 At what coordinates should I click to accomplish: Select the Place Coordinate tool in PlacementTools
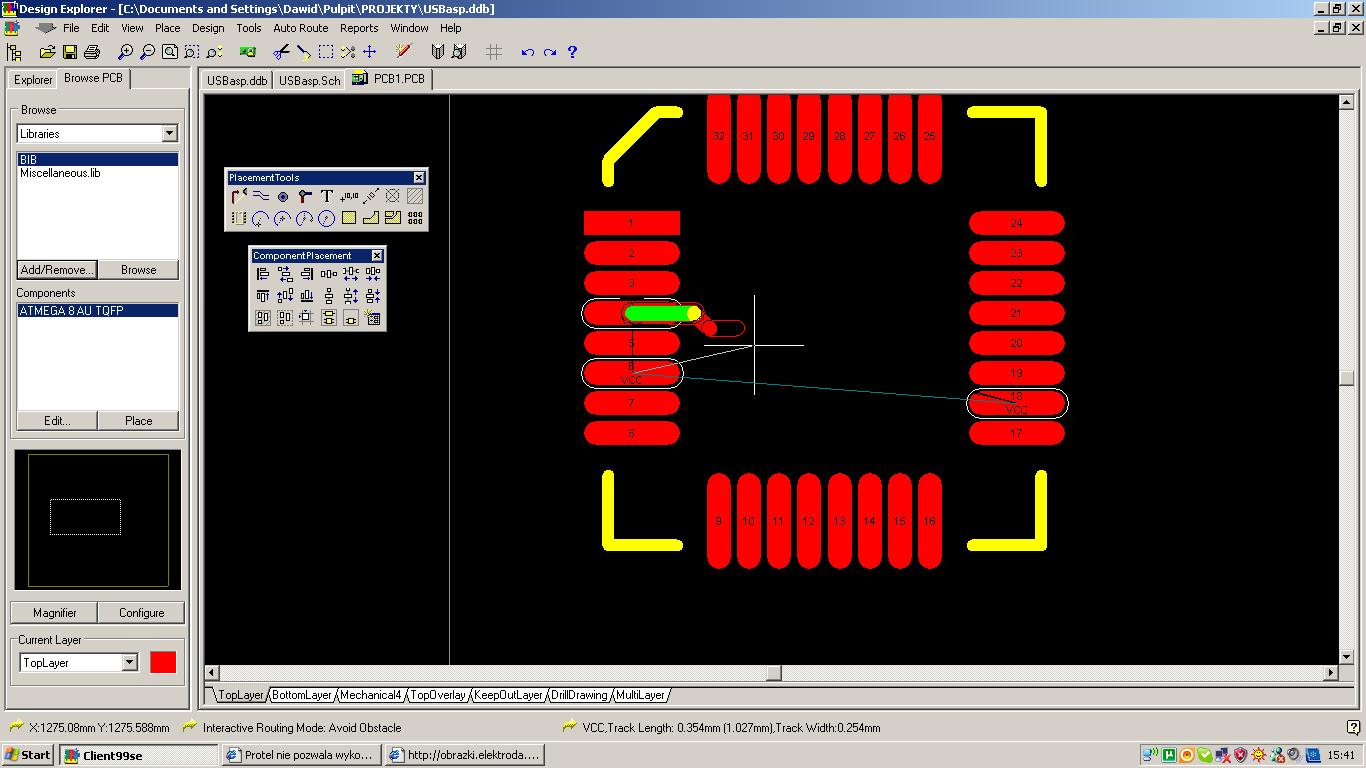(x=349, y=196)
